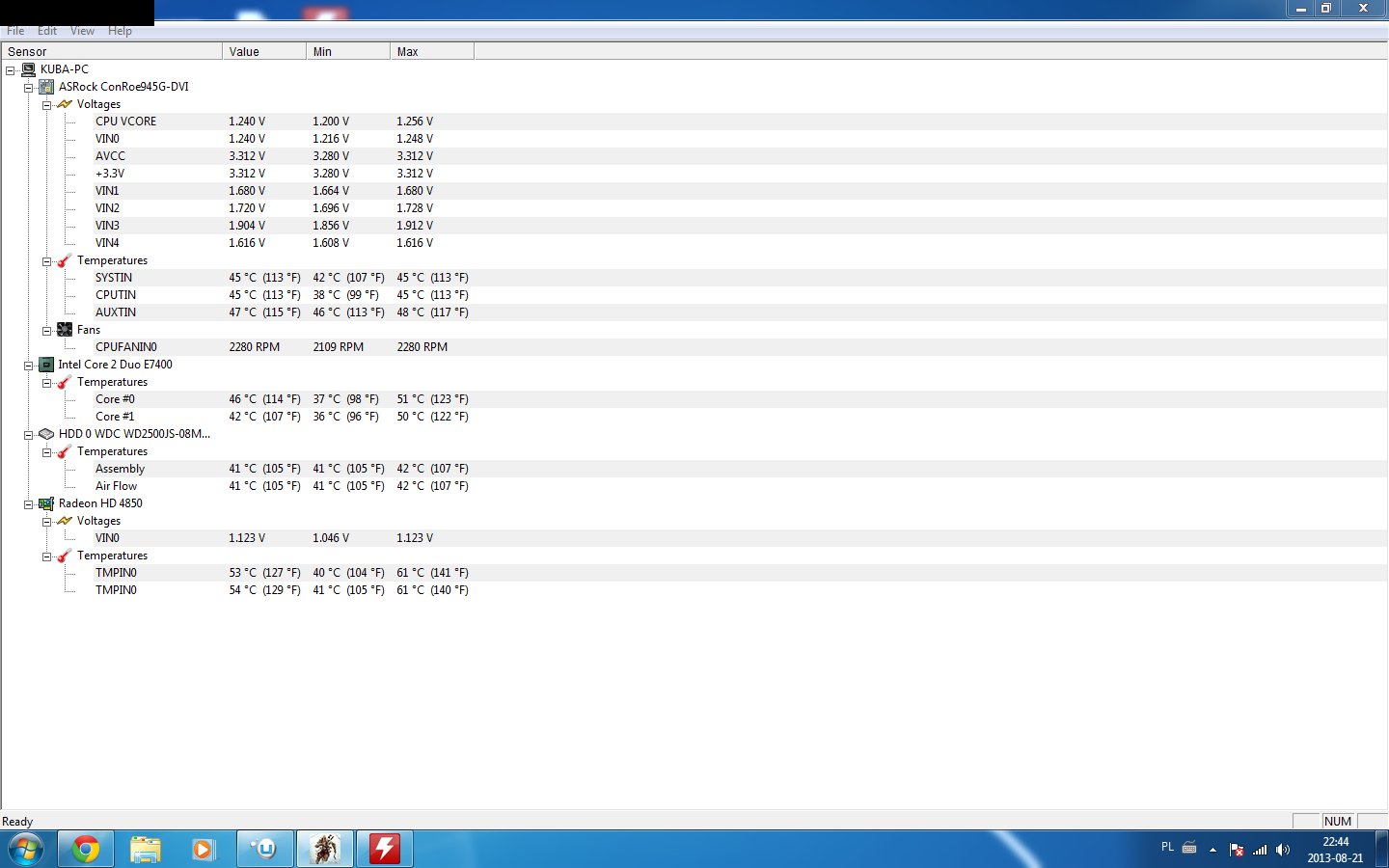The width and height of the screenshot is (1389, 868).
Task: Click the NUM indicator in status bar
Action: [1338, 822]
